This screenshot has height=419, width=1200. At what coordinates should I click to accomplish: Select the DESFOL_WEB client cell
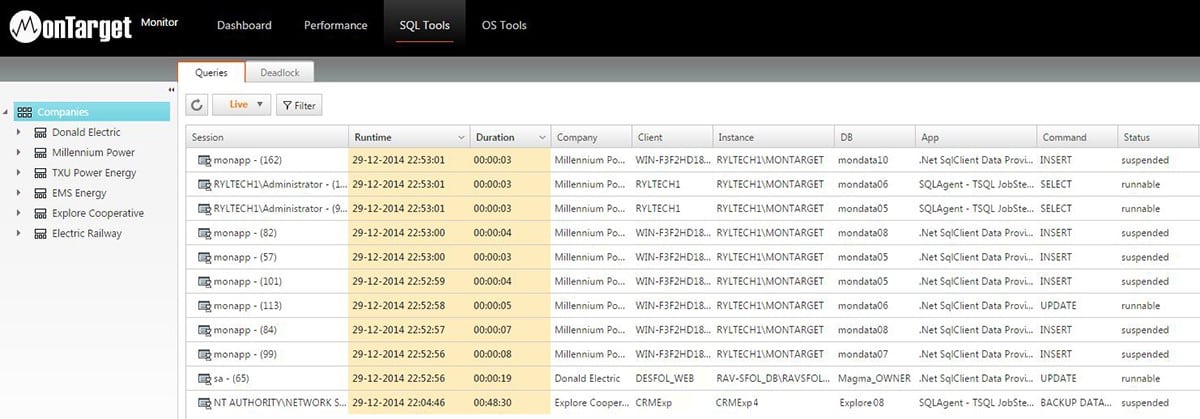click(x=670, y=378)
